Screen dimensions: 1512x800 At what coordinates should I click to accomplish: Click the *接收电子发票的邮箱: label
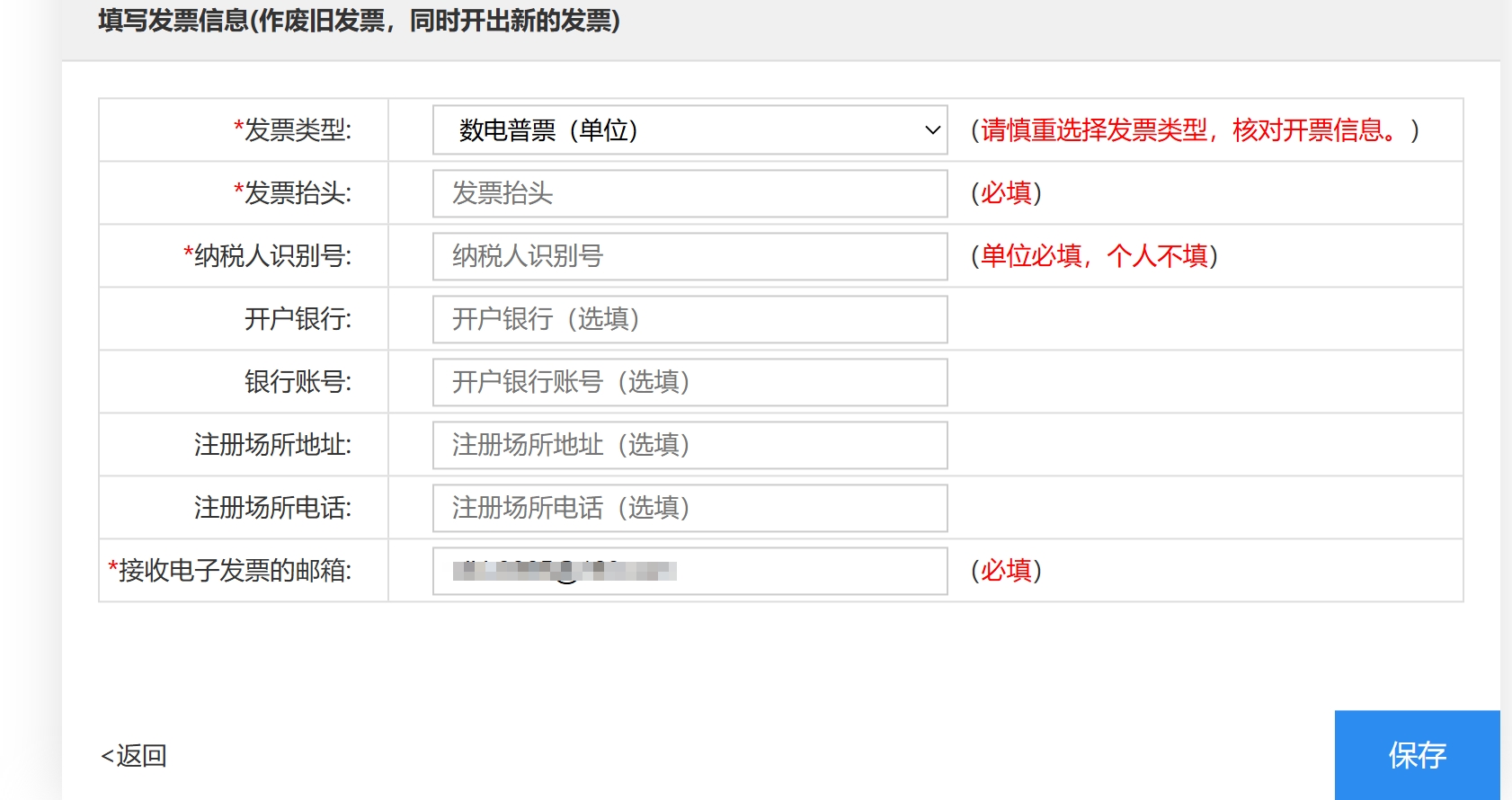click(229, 571)
